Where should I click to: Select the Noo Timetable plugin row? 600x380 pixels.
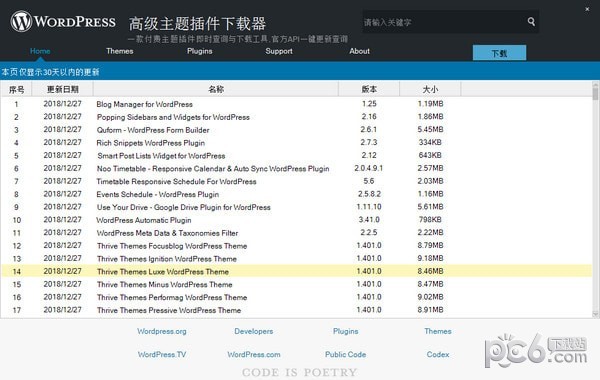pyautogui.click(x=297, y=168)
